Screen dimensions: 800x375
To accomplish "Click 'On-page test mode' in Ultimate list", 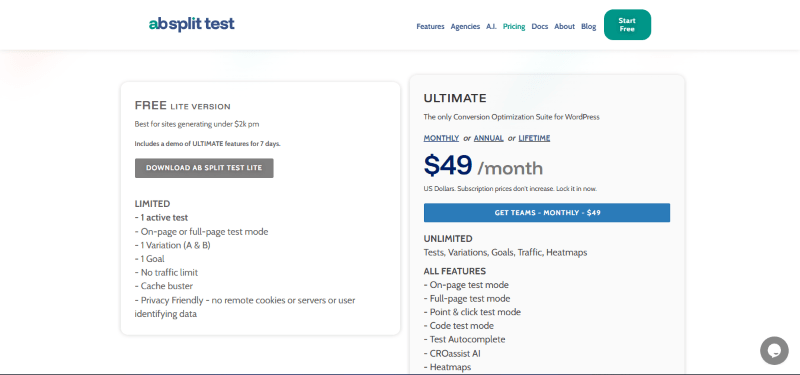I will click(x=466, y=285).
